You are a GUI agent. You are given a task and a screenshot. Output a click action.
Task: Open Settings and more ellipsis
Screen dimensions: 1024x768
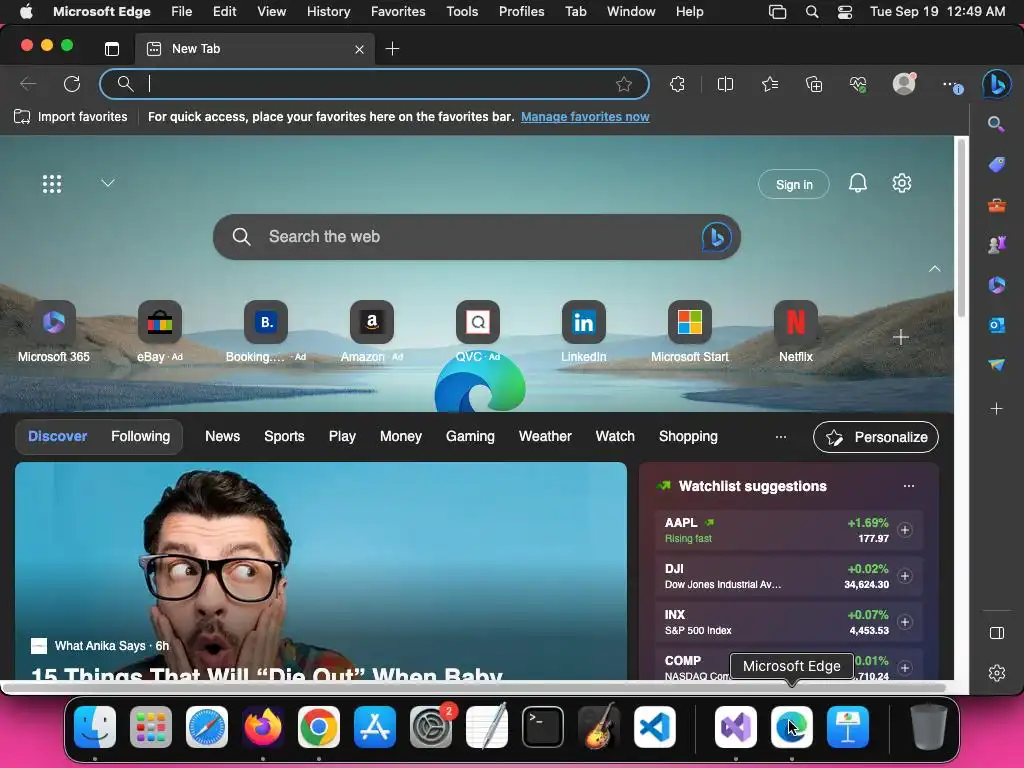[x=950, y=84]
